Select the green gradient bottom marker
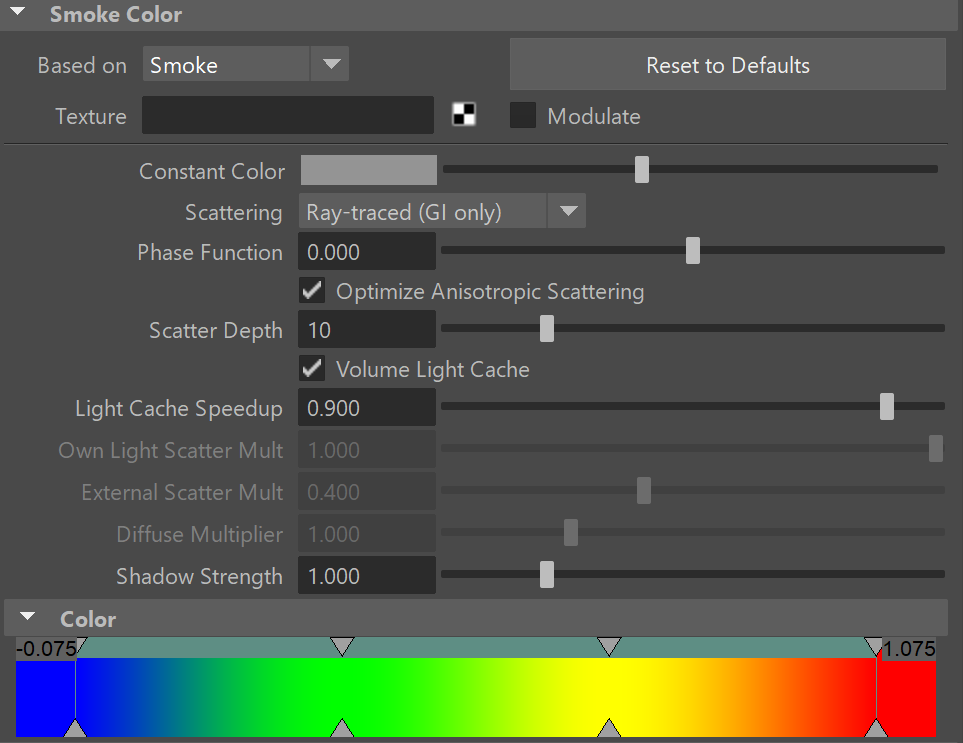This screenshot has height=743, width=963. point(342,728)
